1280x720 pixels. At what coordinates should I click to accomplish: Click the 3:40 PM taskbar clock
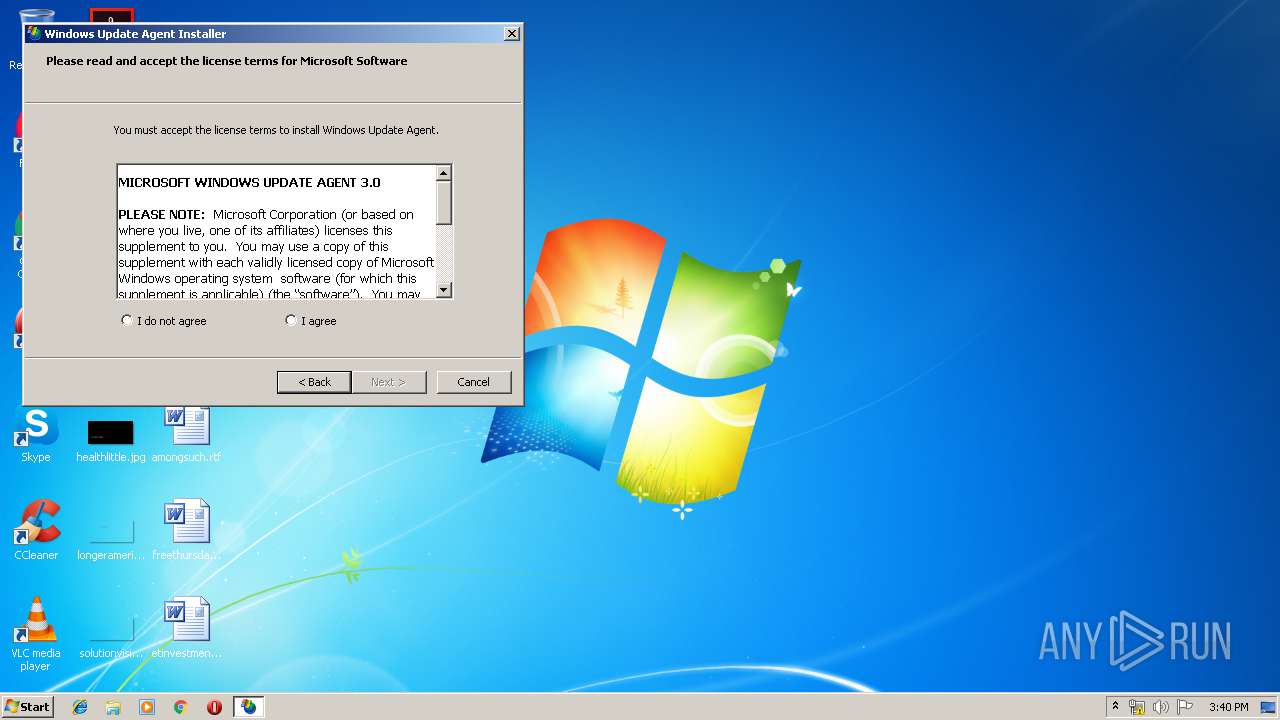coord(1228,707)
